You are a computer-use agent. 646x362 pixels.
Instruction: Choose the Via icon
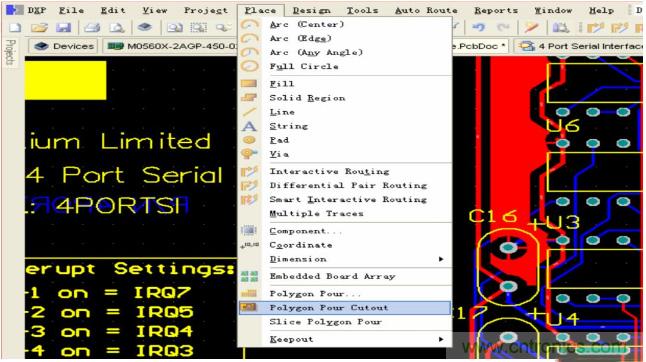click(x=249, y=154)
